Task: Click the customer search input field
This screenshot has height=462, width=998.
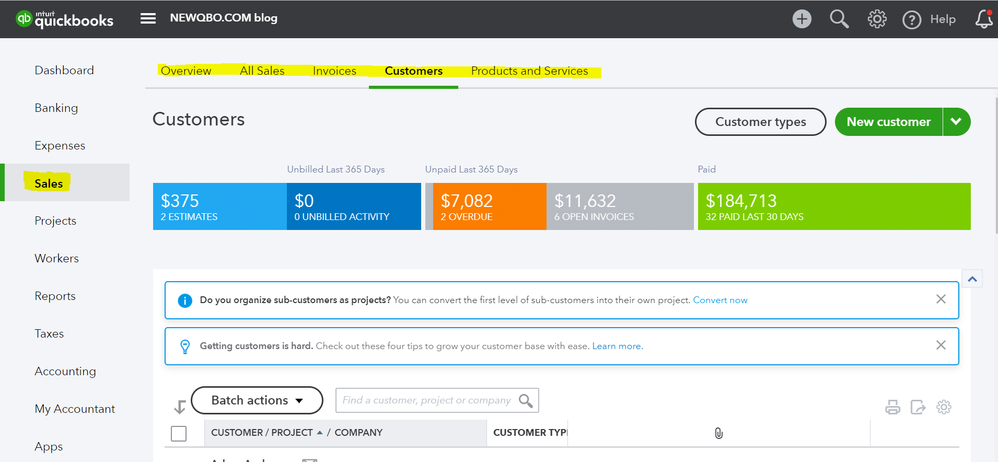Action: click(427, 400)
